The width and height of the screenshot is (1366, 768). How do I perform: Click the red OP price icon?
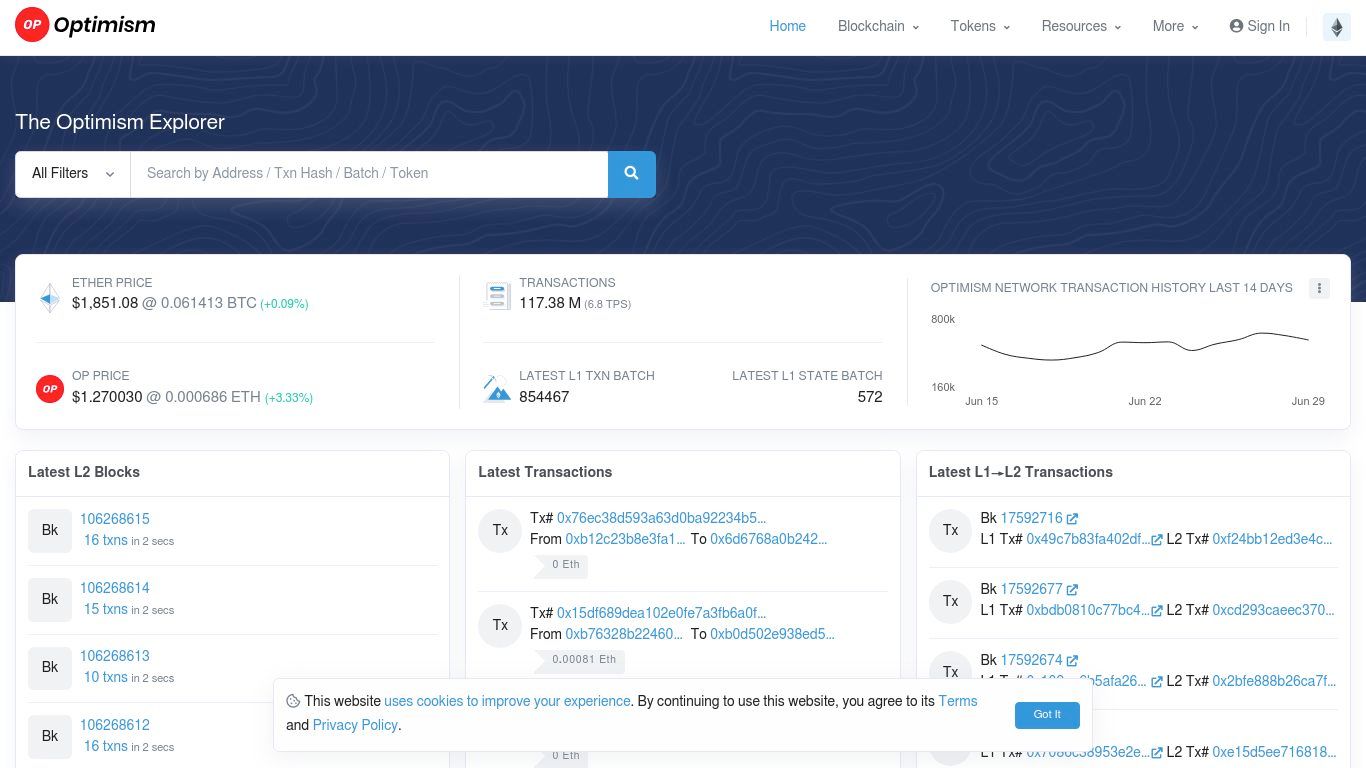tap(50, 389)
